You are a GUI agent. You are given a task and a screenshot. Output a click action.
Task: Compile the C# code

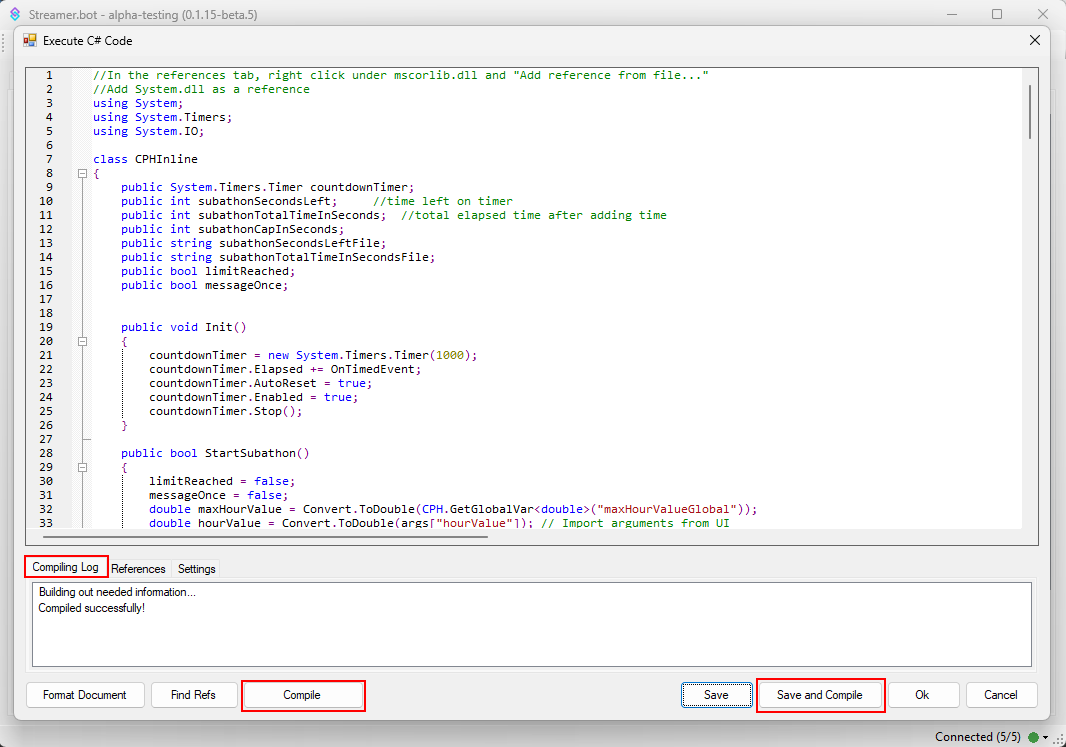(303, 695)
